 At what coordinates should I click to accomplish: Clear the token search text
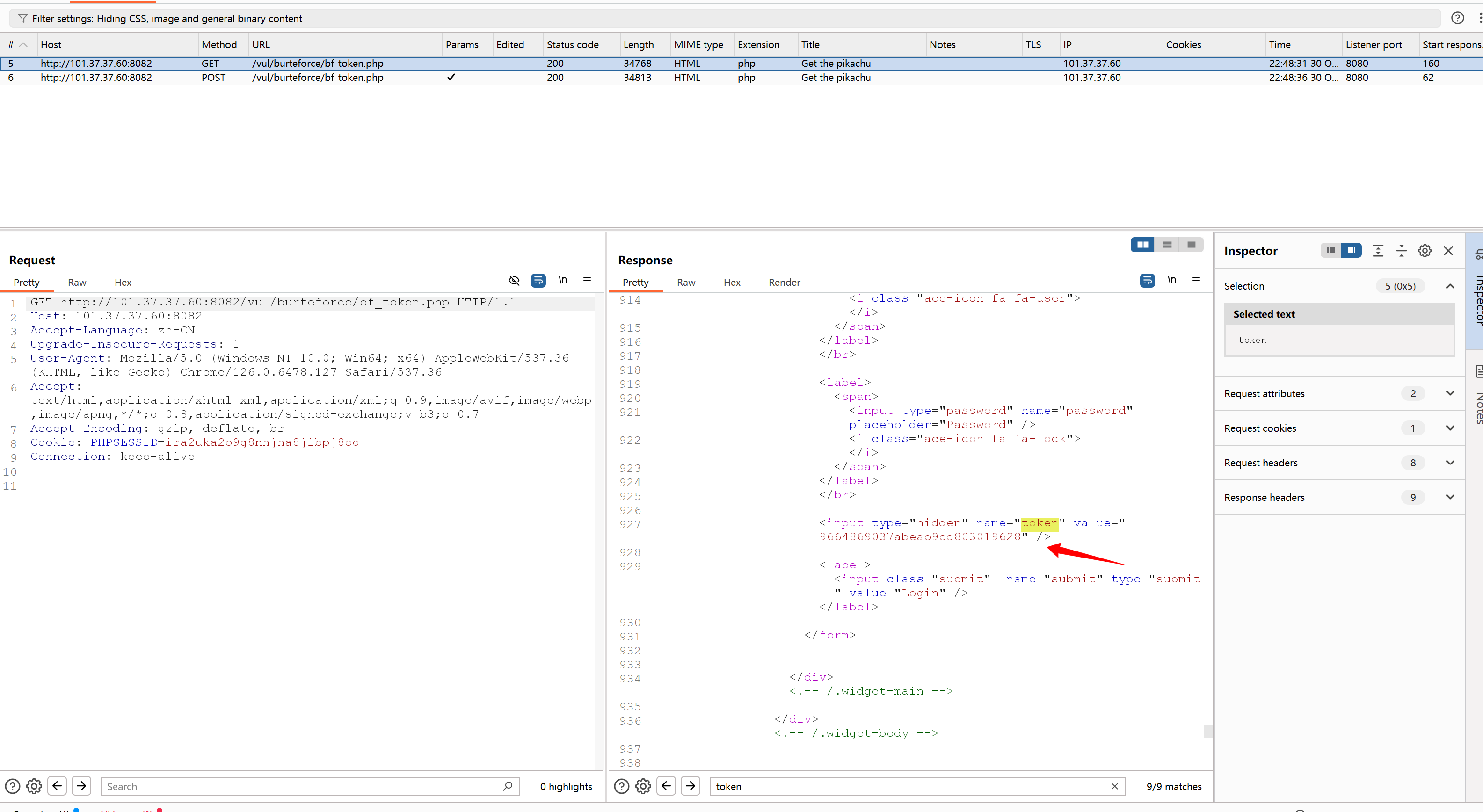coord(1114,786)
